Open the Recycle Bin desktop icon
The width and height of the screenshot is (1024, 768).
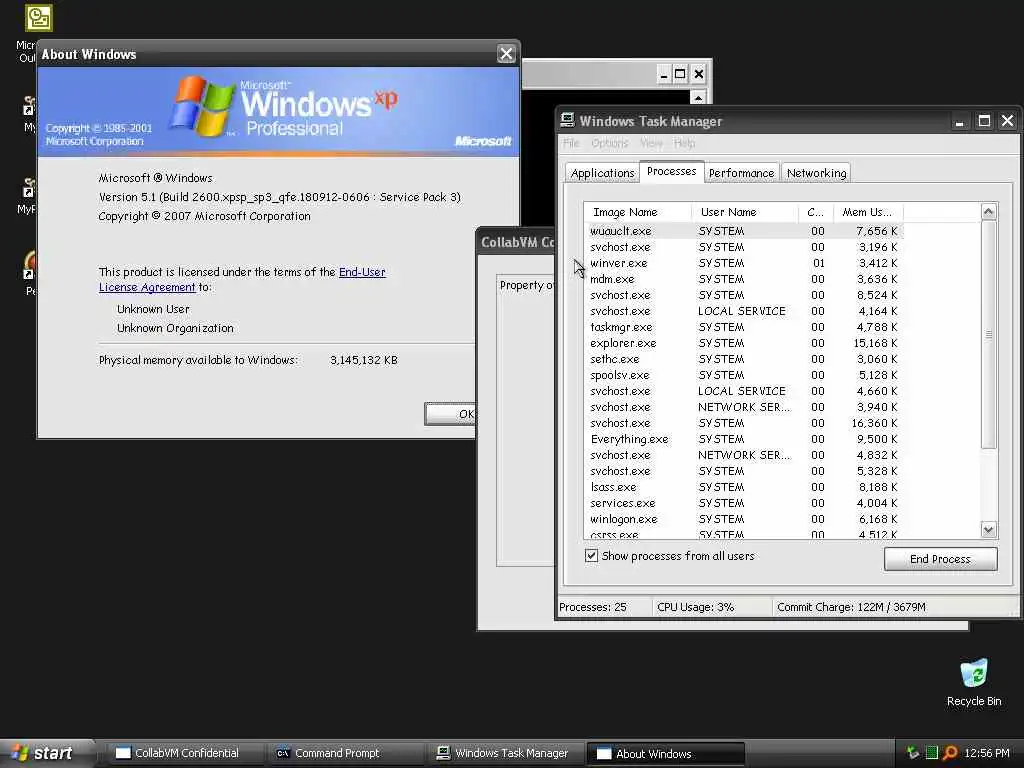point(974,682)
